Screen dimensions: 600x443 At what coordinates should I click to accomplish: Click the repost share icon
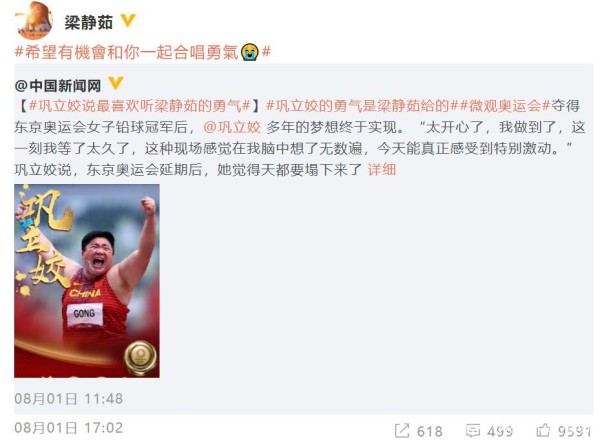[x=402, y=431]
